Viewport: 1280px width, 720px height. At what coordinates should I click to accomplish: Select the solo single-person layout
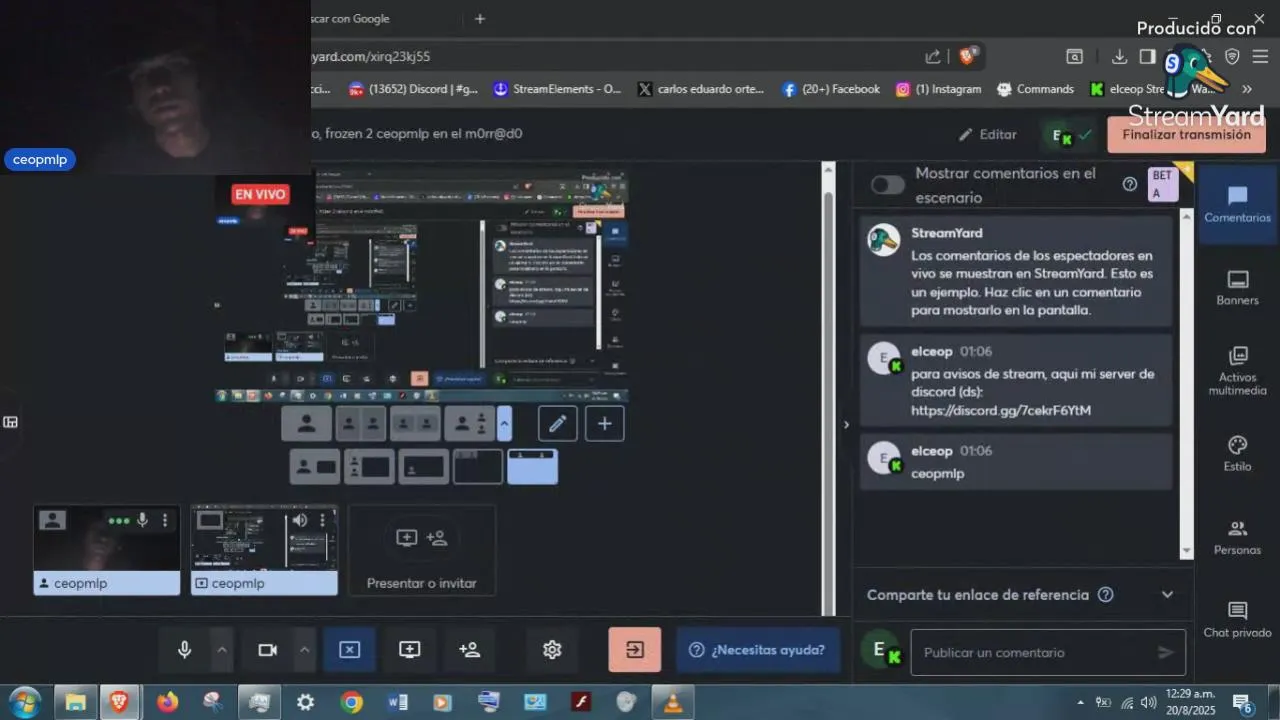[306, 424]
